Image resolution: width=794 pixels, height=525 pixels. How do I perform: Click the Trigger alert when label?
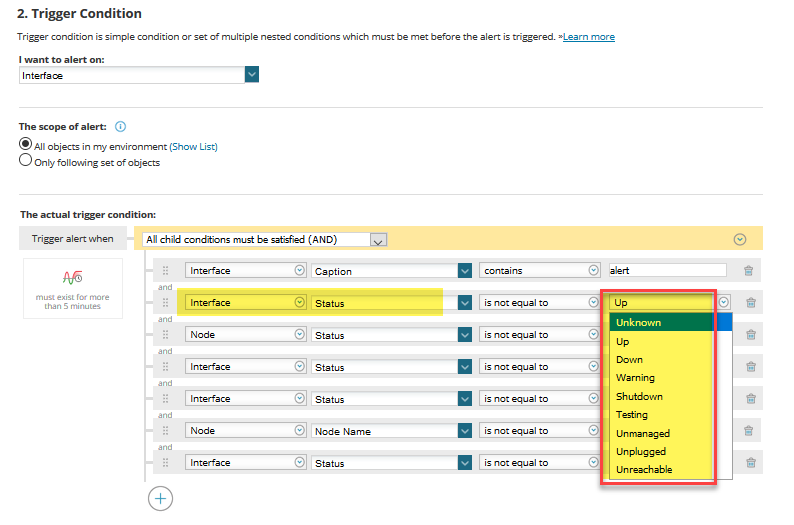(x=72, y=238)
